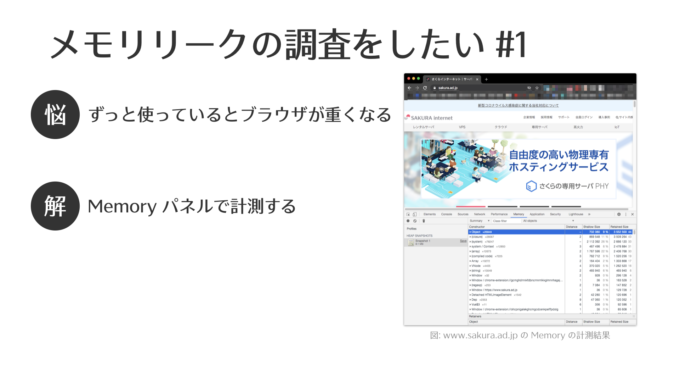Screen dimensions: 680x383
Task: Bookmark the page with the star icon
Action: click(x=536, y=88)
